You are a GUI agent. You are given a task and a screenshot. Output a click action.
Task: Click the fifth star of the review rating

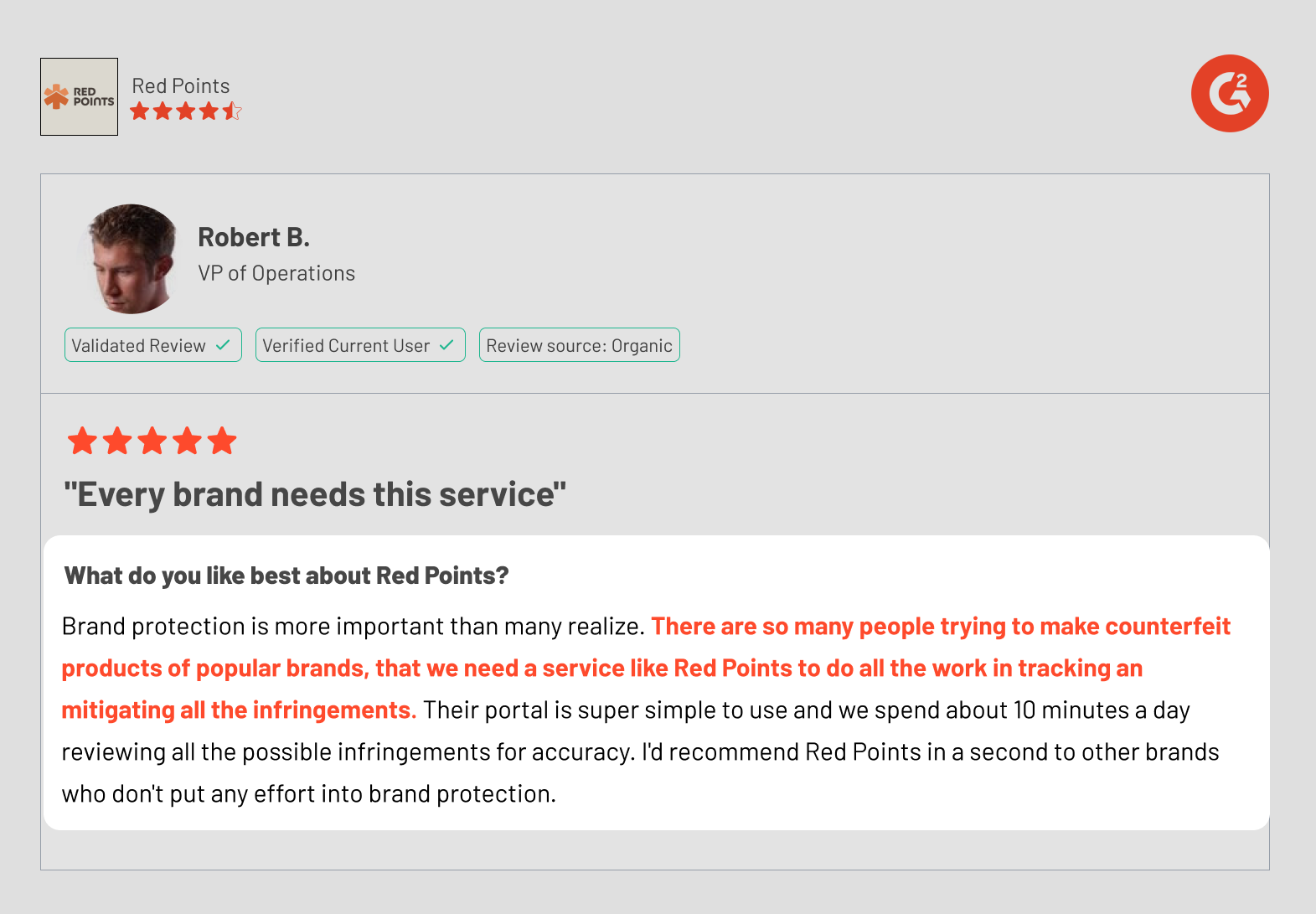(222, 441)
